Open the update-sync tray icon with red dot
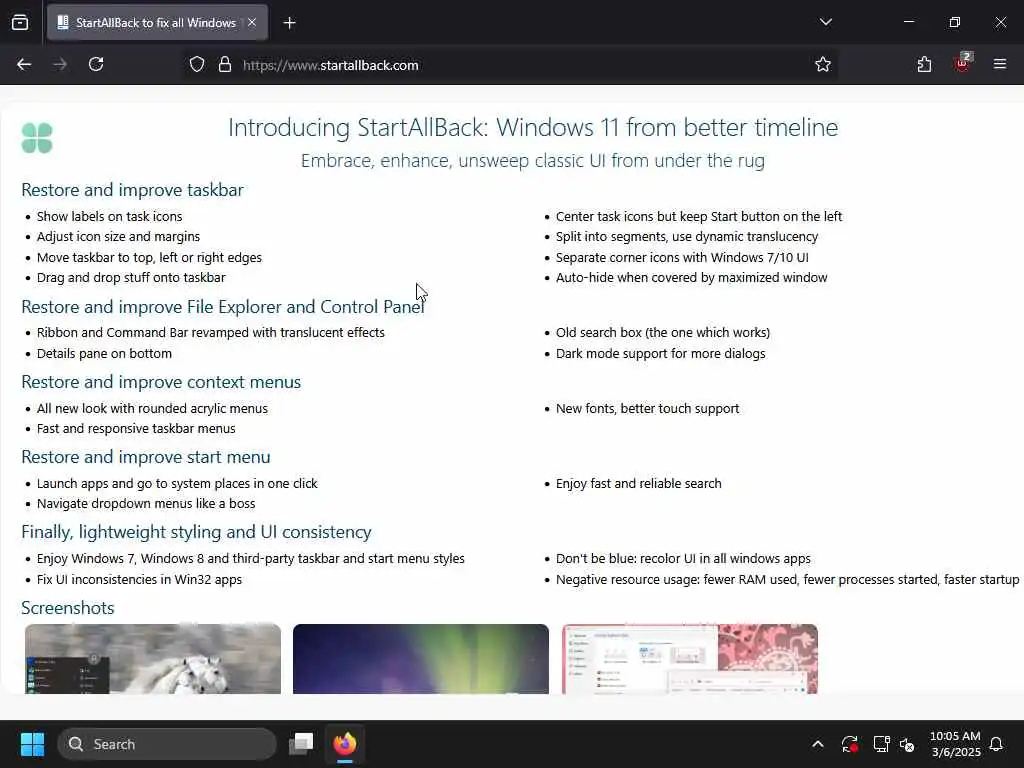The height and width of the screenshot is (768, 1024). pos(850,744)
